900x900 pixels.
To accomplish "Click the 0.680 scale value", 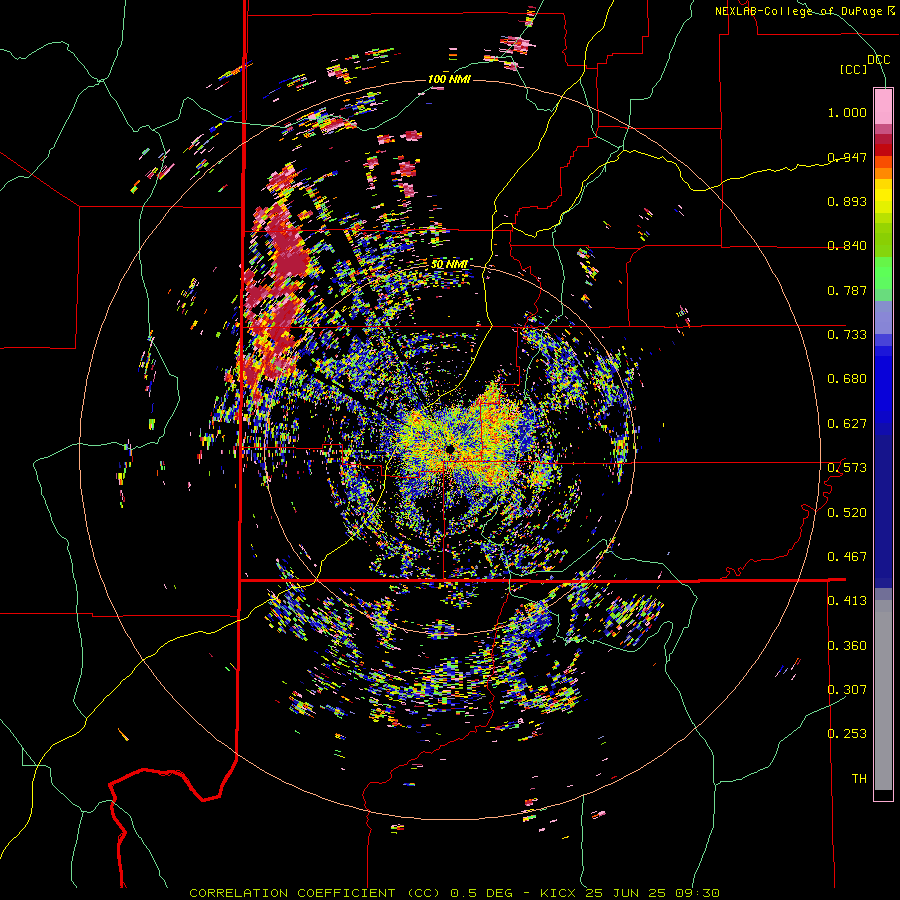I will (x=847, y=379).
